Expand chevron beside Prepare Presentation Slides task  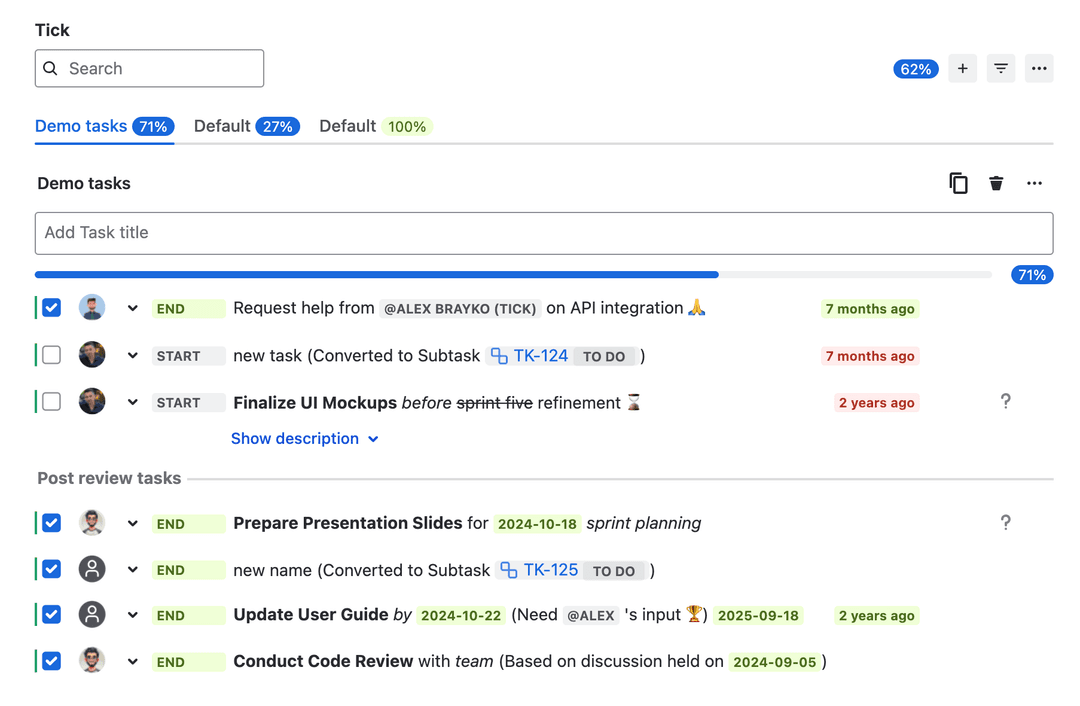point(132,523)
